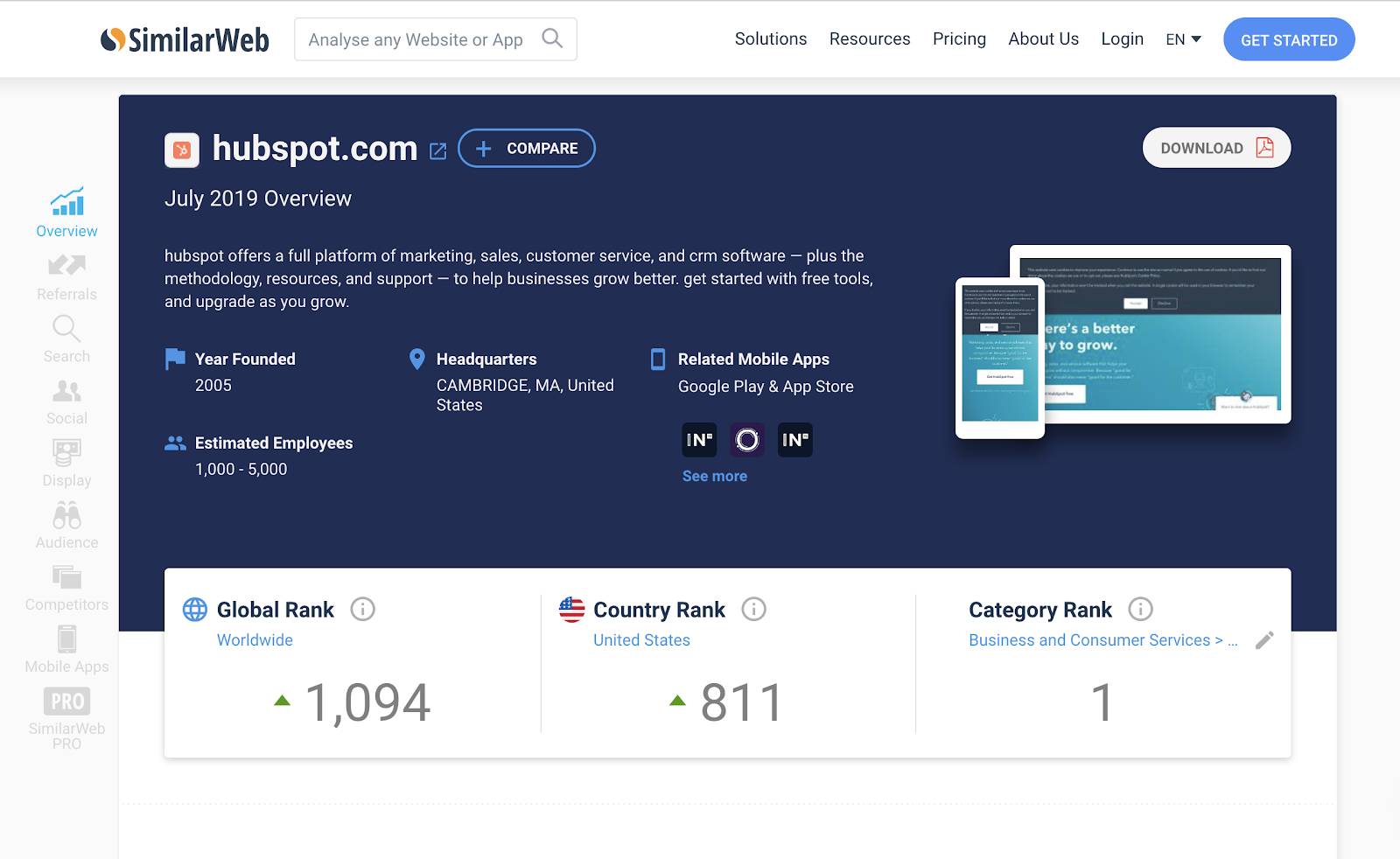Open the Mobile Apps sidebar icon
The height and width of the screenshot is (859, 1400).
[66, 639]
